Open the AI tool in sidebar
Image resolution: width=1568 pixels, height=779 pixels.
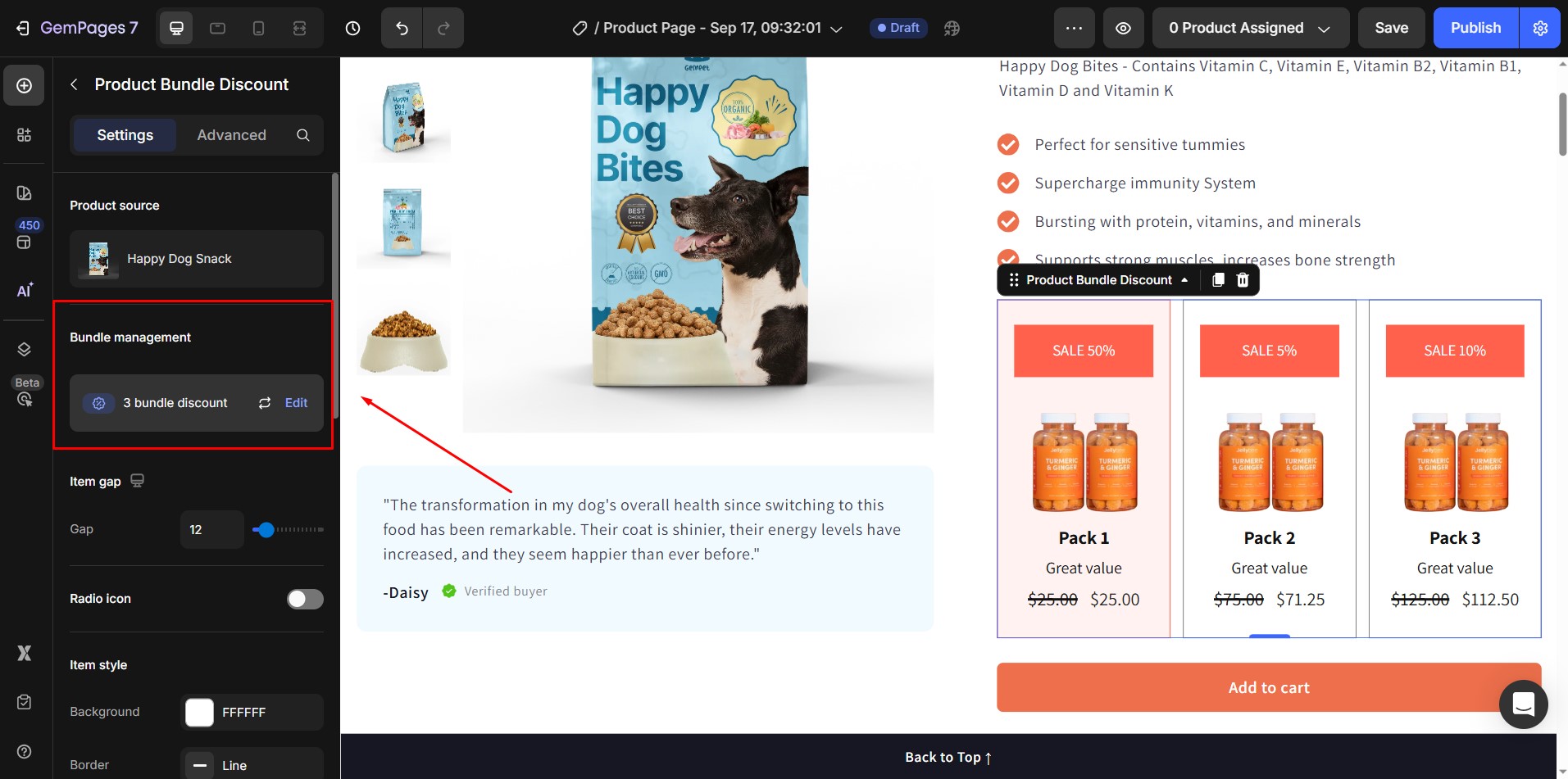click(25, 291)
